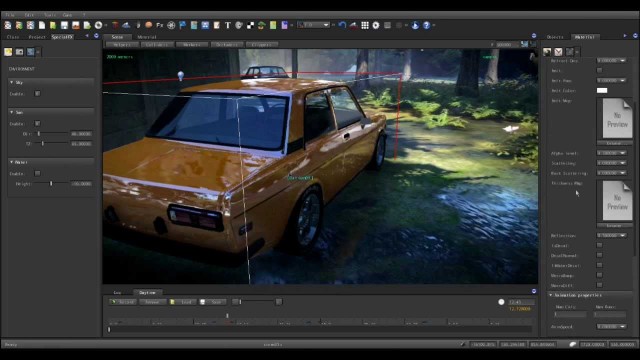Click the Colliders button above viewport
Viewport: 640px width, 360px height.
click(157, 44)
